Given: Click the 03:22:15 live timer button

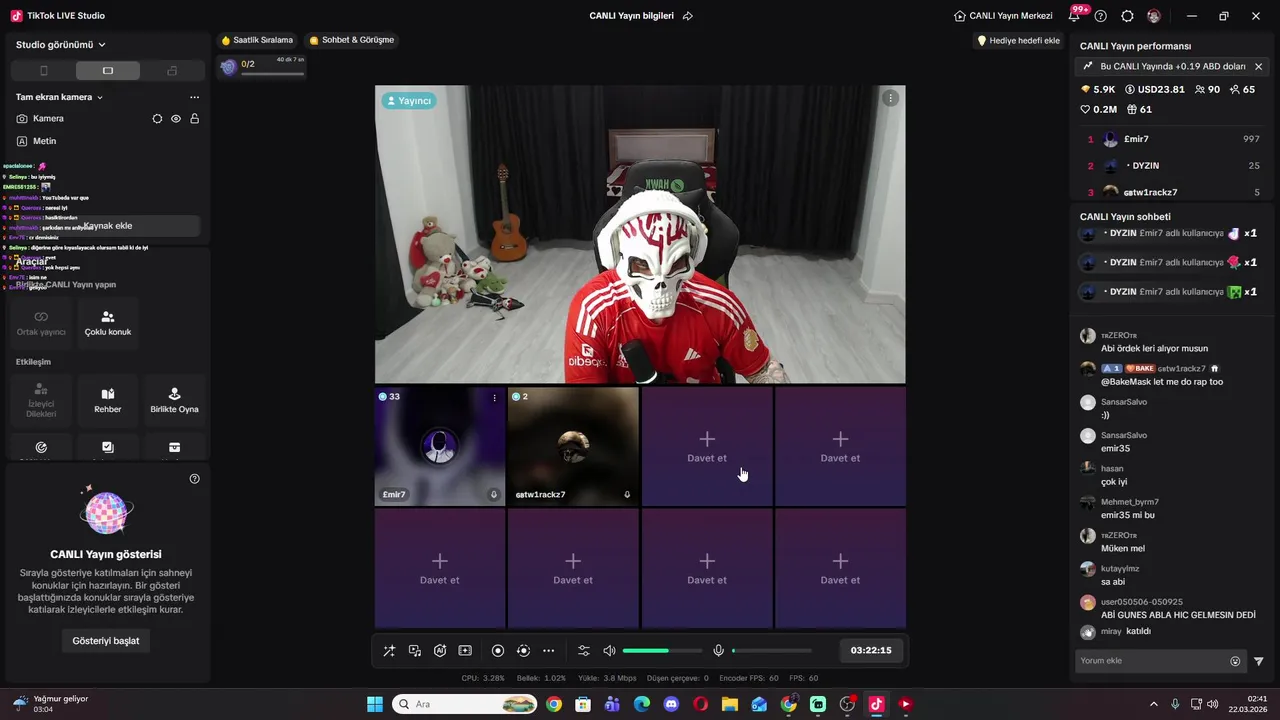Looking at the screenshot, I should (x=871, y=650).
